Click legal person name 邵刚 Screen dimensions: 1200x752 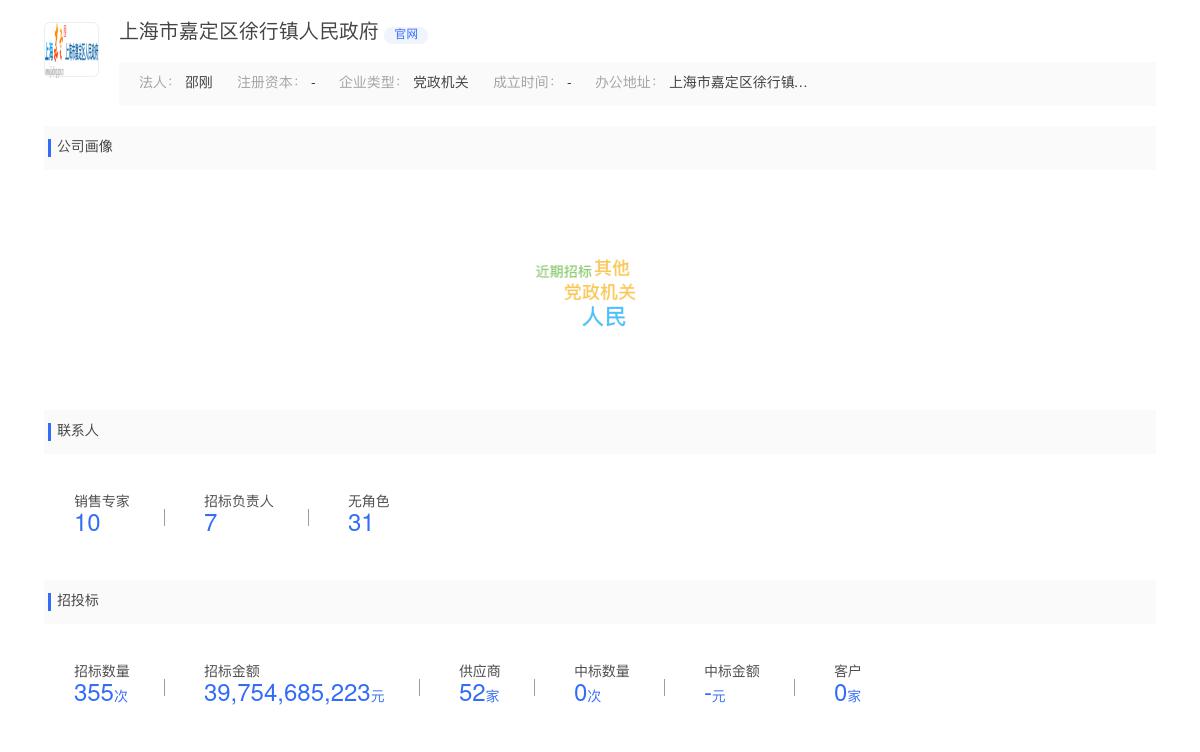(199, 83)
